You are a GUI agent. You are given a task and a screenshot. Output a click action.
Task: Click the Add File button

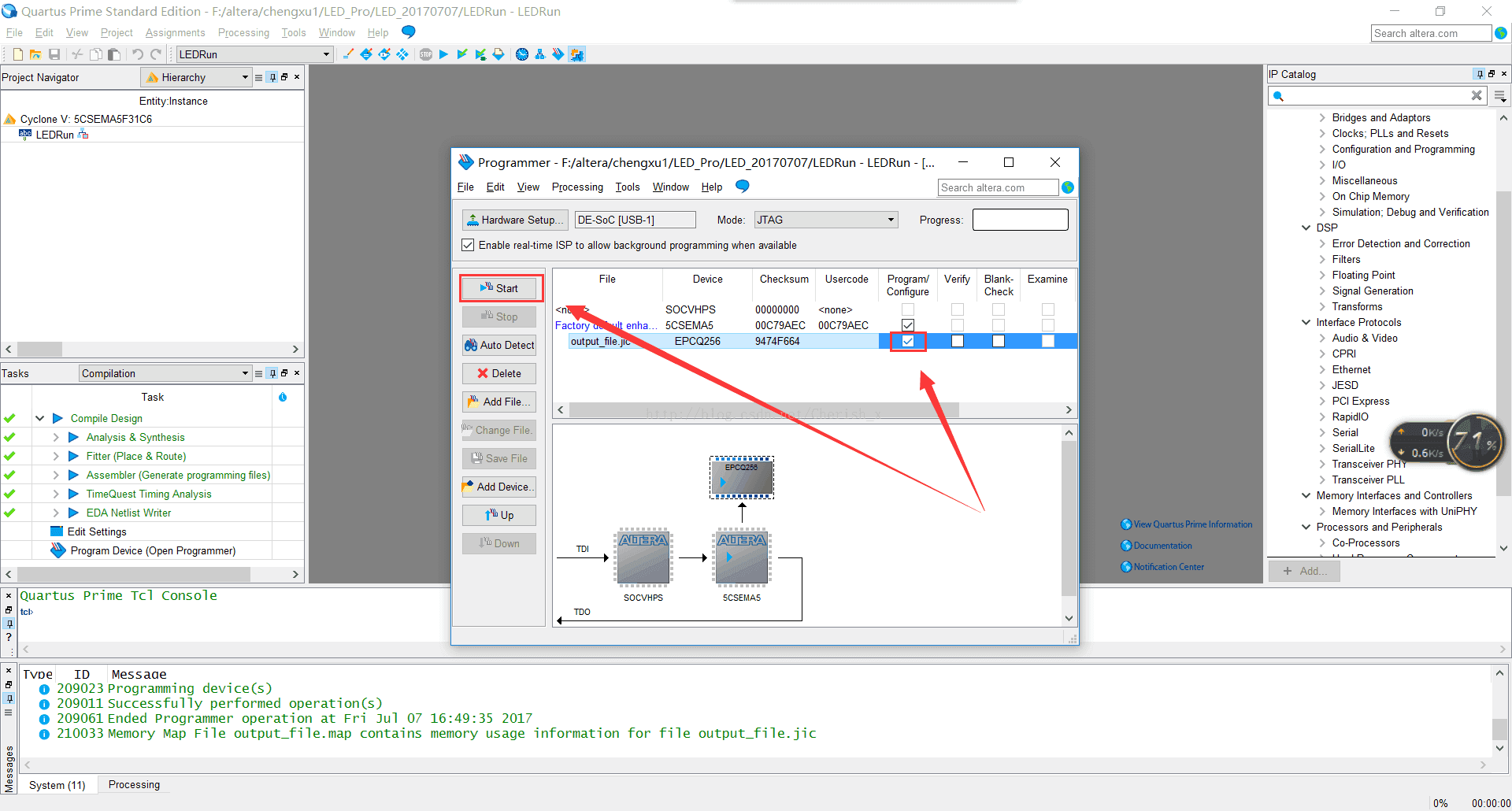[499, 402]
